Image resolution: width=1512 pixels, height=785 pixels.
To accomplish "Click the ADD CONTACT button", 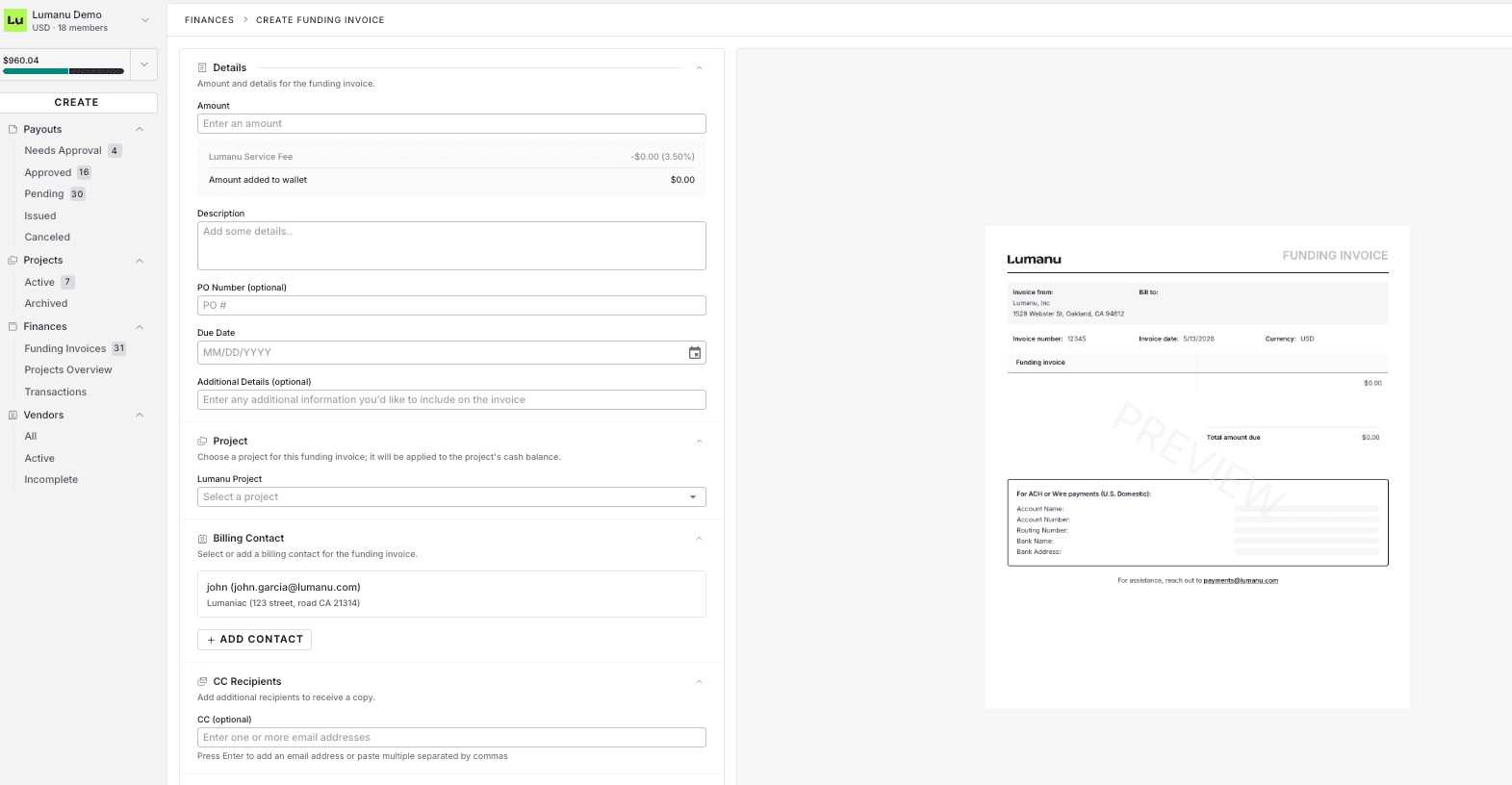I will click(254, 640).
